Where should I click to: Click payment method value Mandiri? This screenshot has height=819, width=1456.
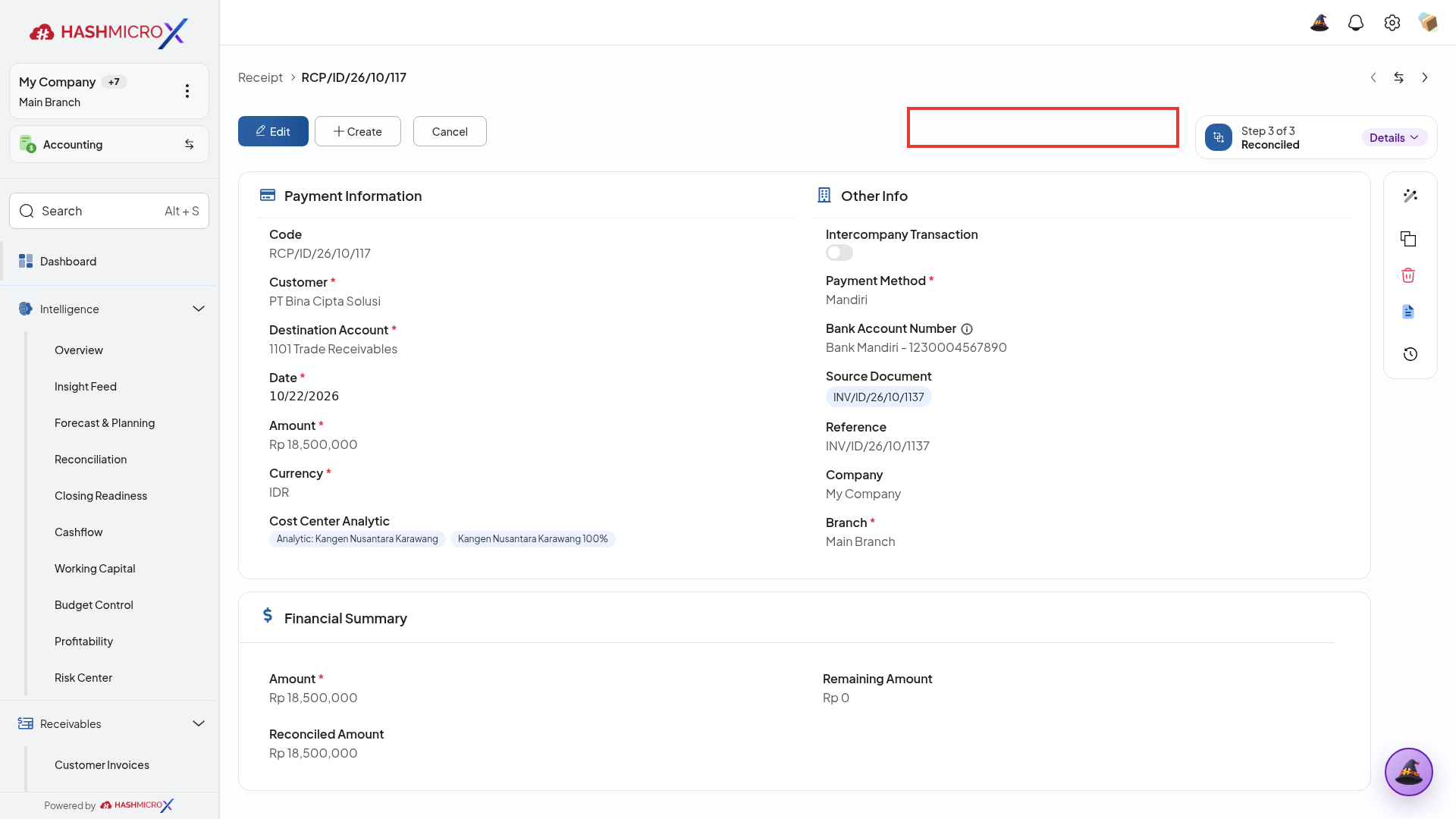846,300
